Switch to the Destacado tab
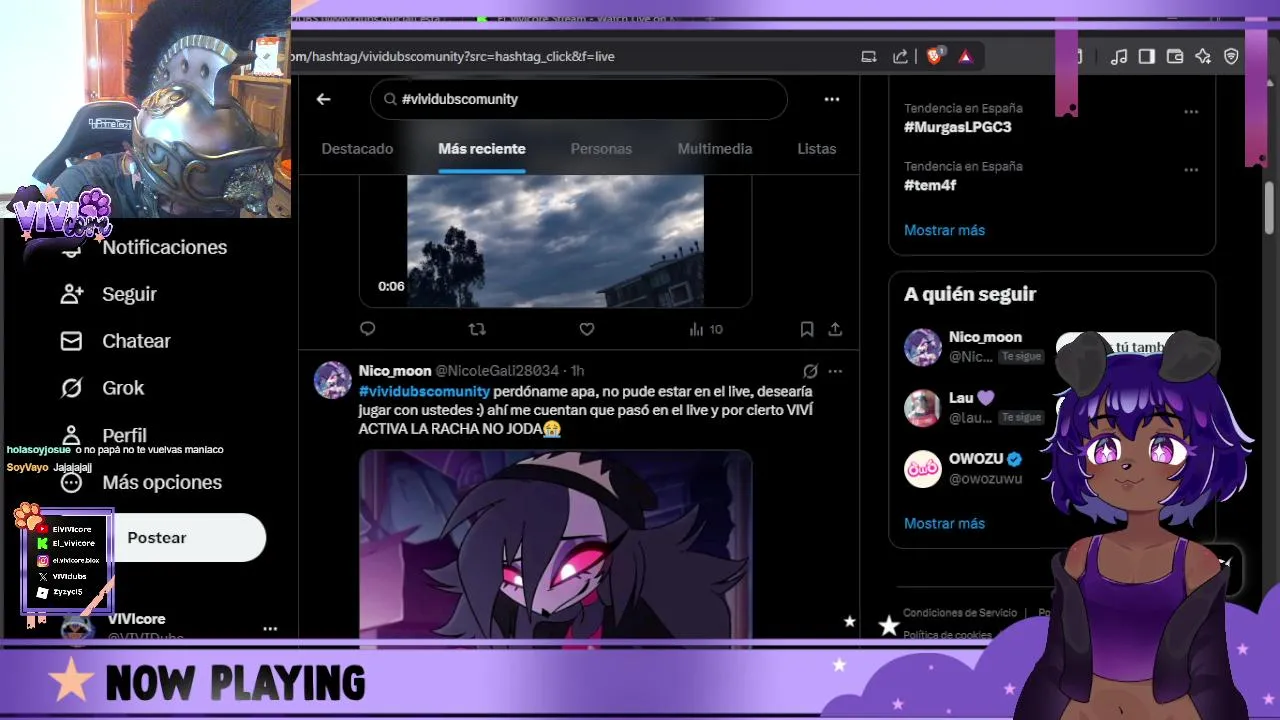 (x=357, y=149)
